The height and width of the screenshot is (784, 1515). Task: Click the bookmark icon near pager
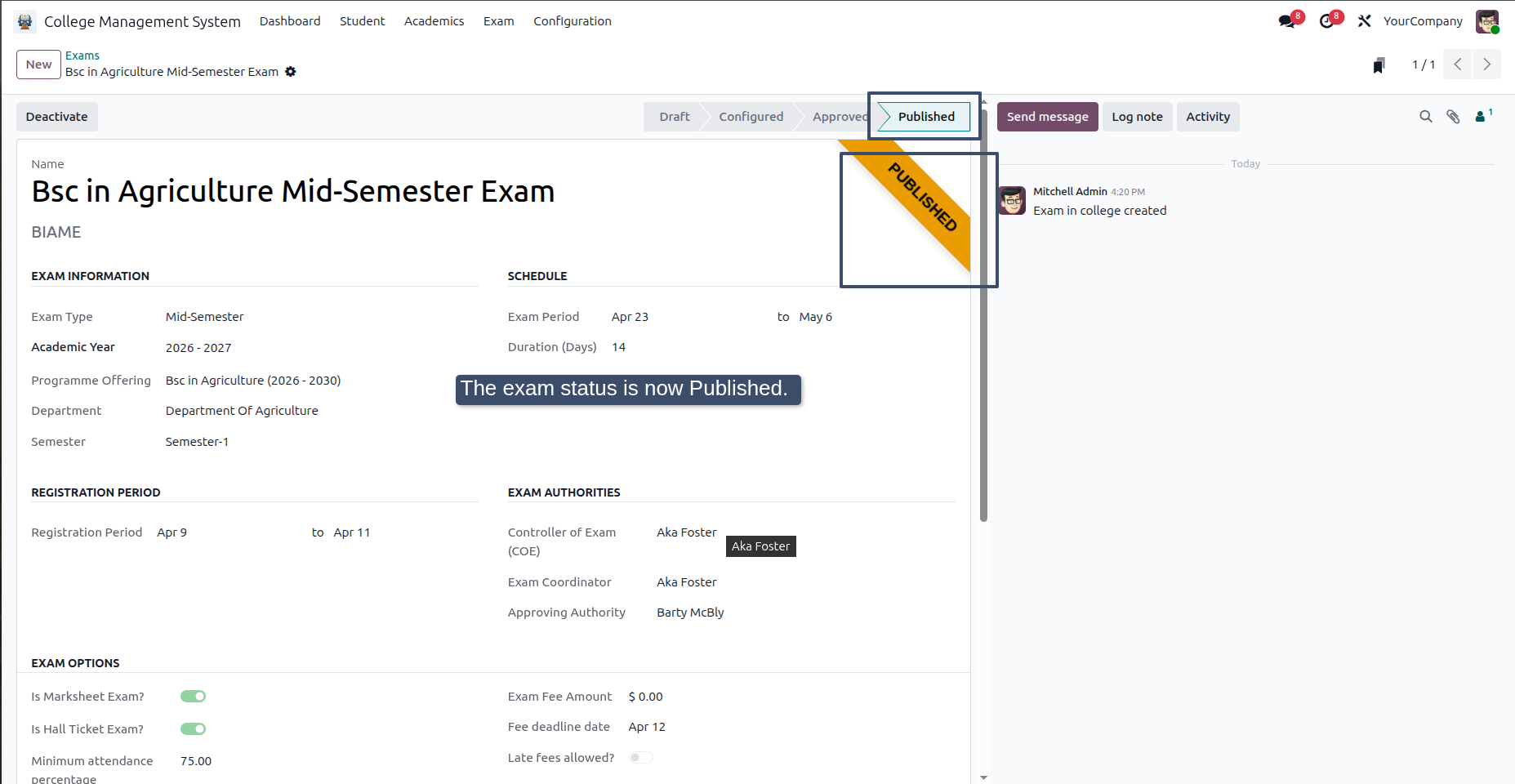click(1379, 65)
